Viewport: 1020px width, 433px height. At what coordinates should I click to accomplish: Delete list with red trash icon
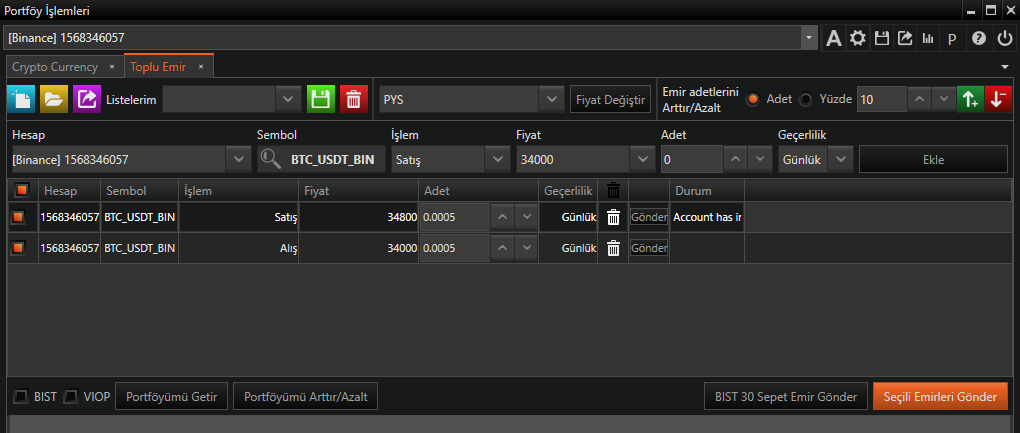click(x=353, y=99)
